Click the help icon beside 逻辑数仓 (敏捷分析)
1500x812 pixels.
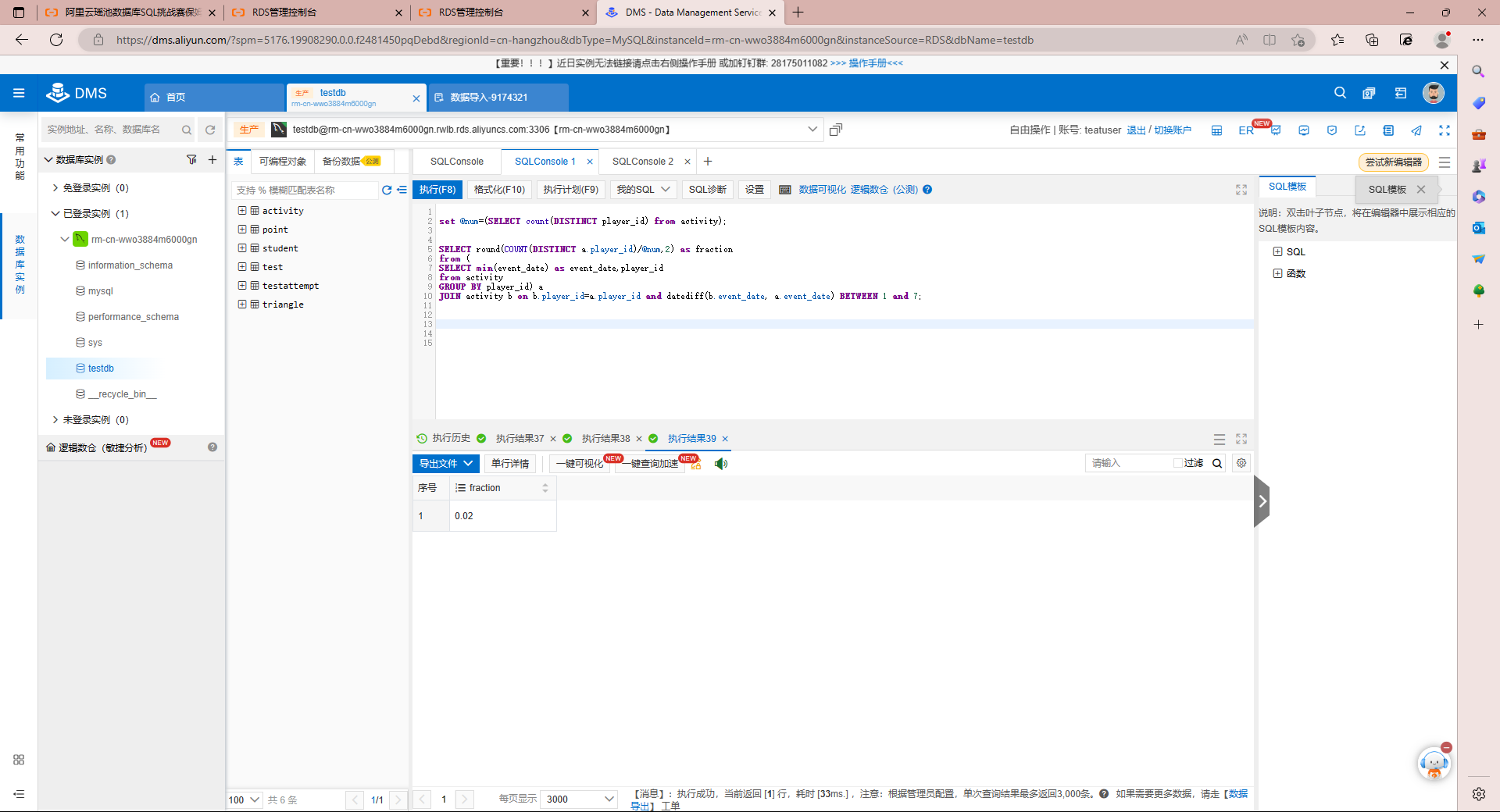click(x=212, y=447)
